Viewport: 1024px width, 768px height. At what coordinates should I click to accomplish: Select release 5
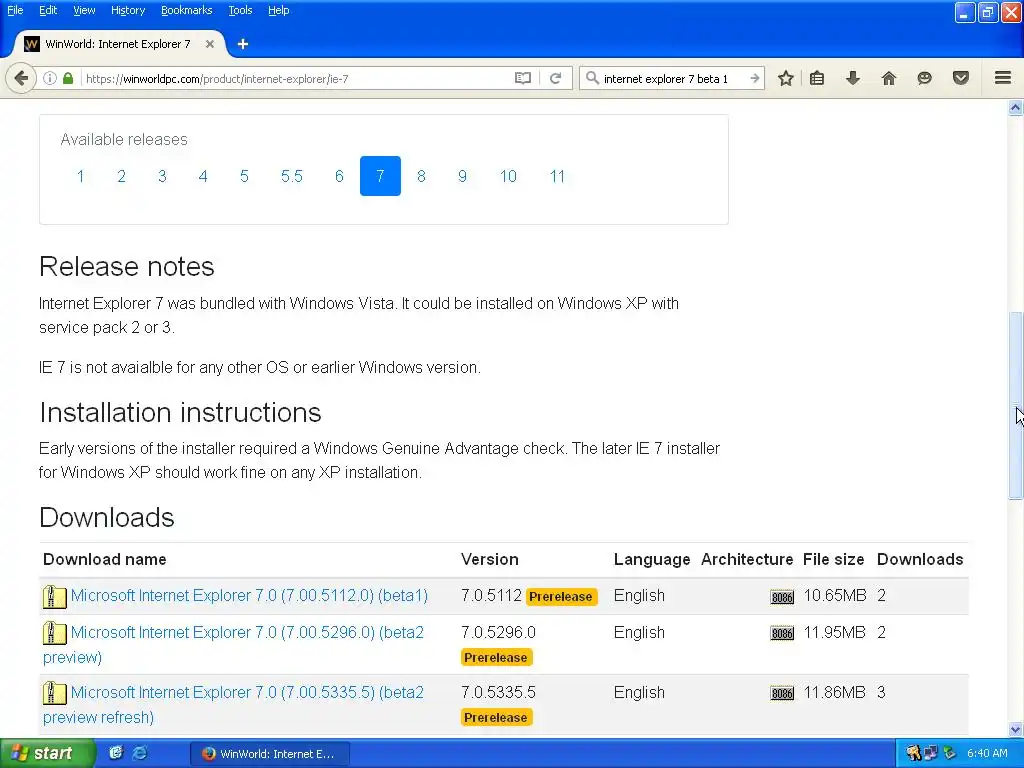click(244, 176)
